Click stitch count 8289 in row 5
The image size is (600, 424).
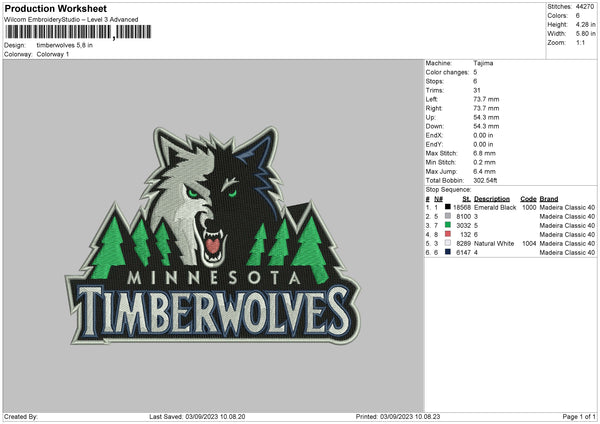pos(463,243)
